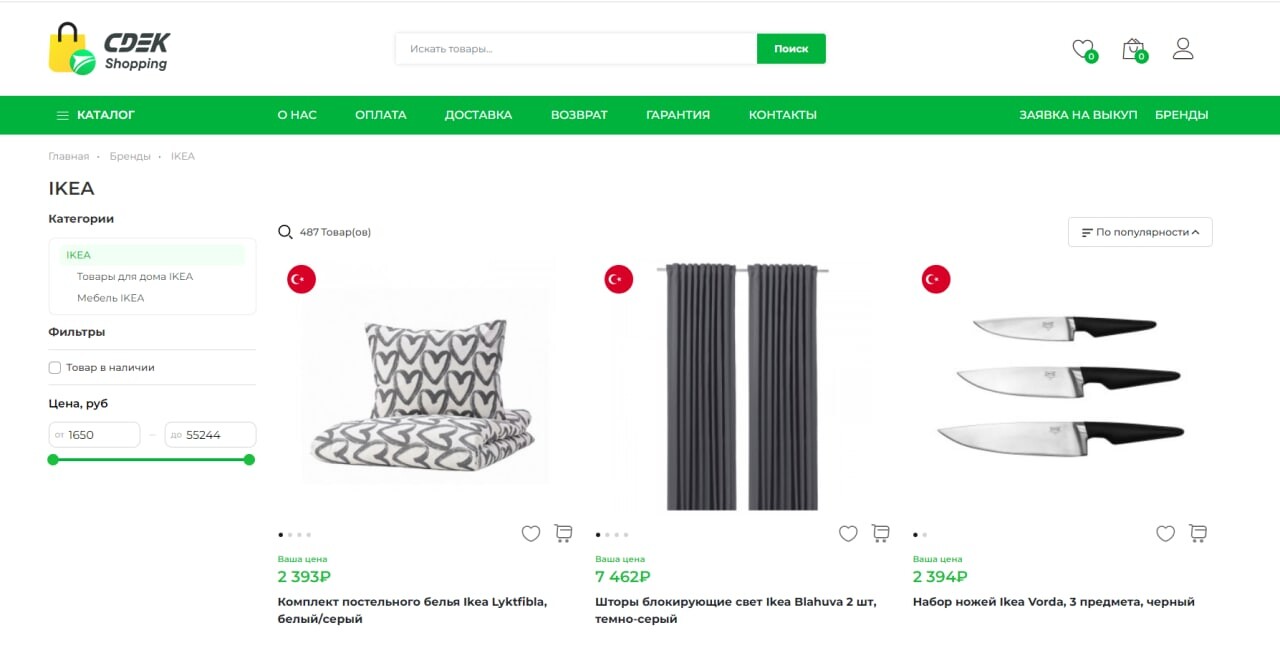Add Vorda knife set to favorites
Viewport: 1280px width, 648px height.
[x=1165, y=534]
